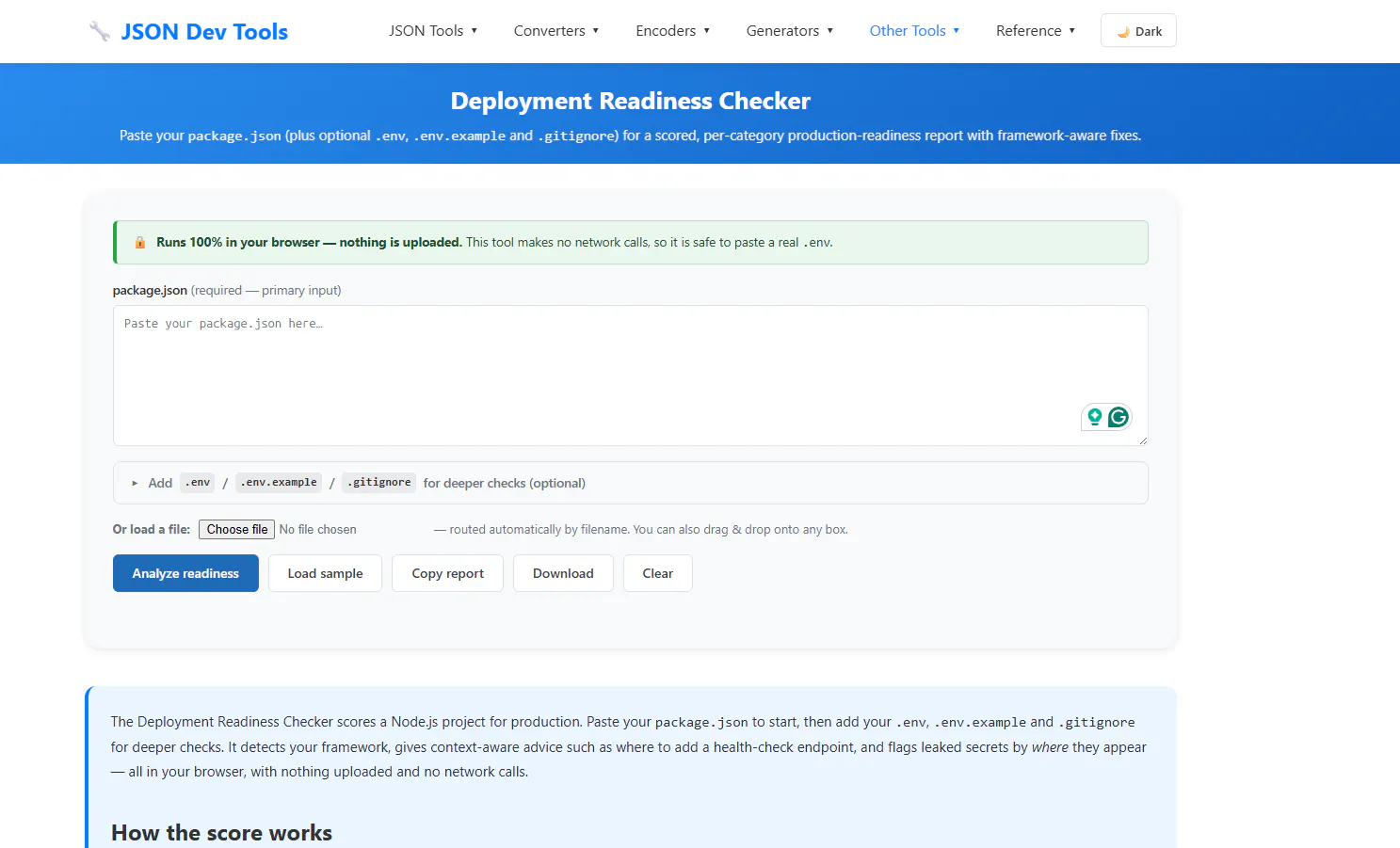Click the textarea resize handle corner
This screenshot has width=1400, height=848.
[x=1142, y=440]
